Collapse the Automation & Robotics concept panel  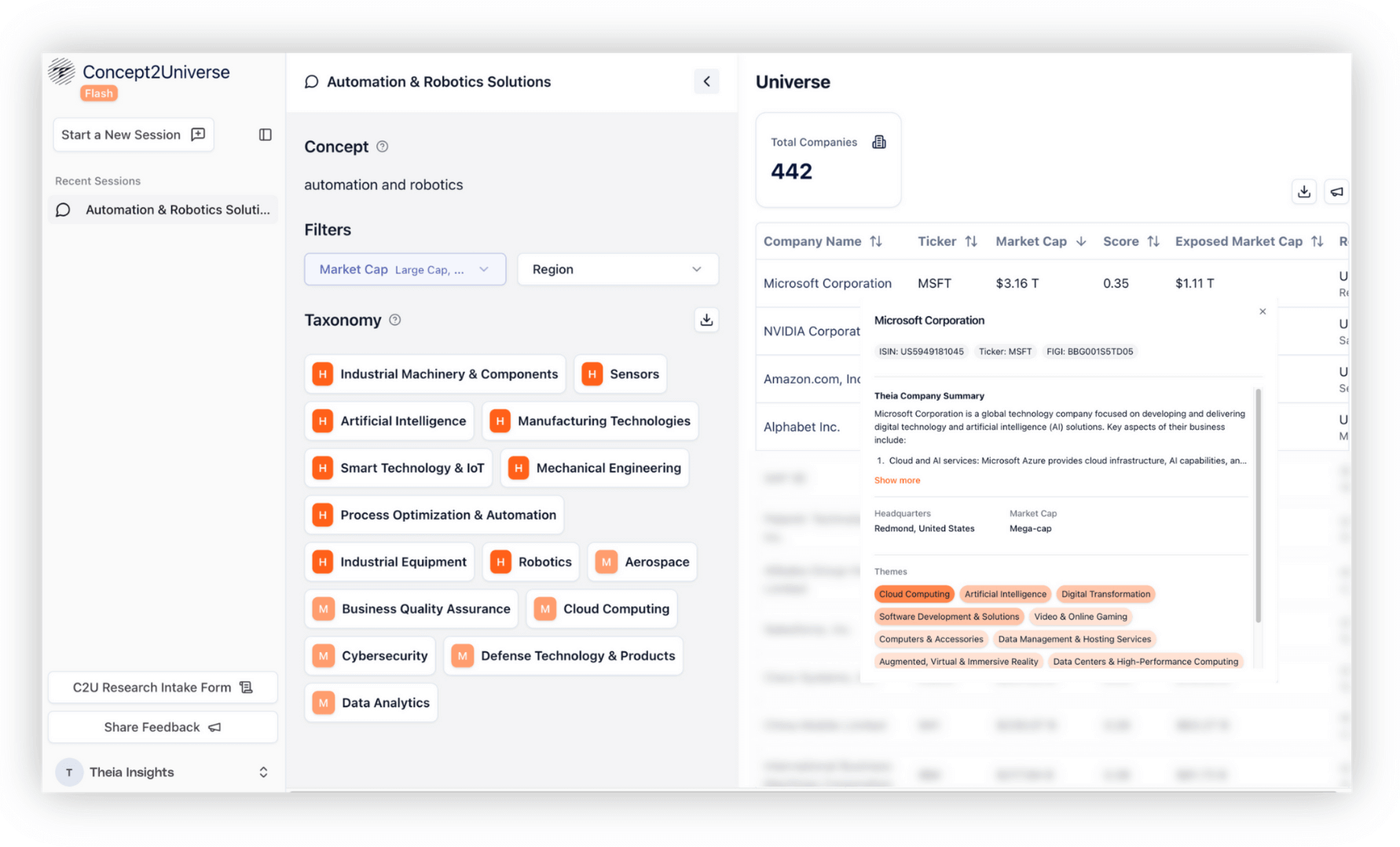point(706,82)
